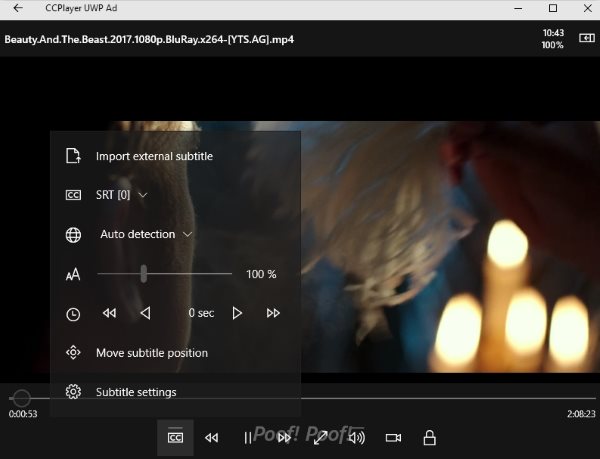Viewport: 600px width, 459px height.
Task: Click the 10:43 clock display
Action: click(553, 33)
